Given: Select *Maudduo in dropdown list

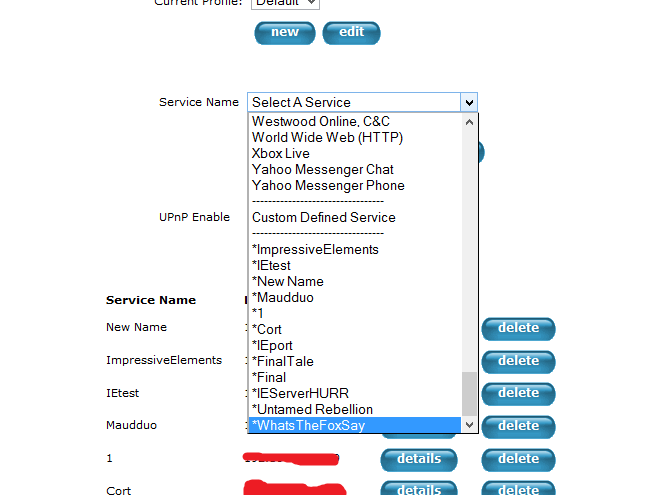Looking at the screenshot, I should [x=355, y=297].
